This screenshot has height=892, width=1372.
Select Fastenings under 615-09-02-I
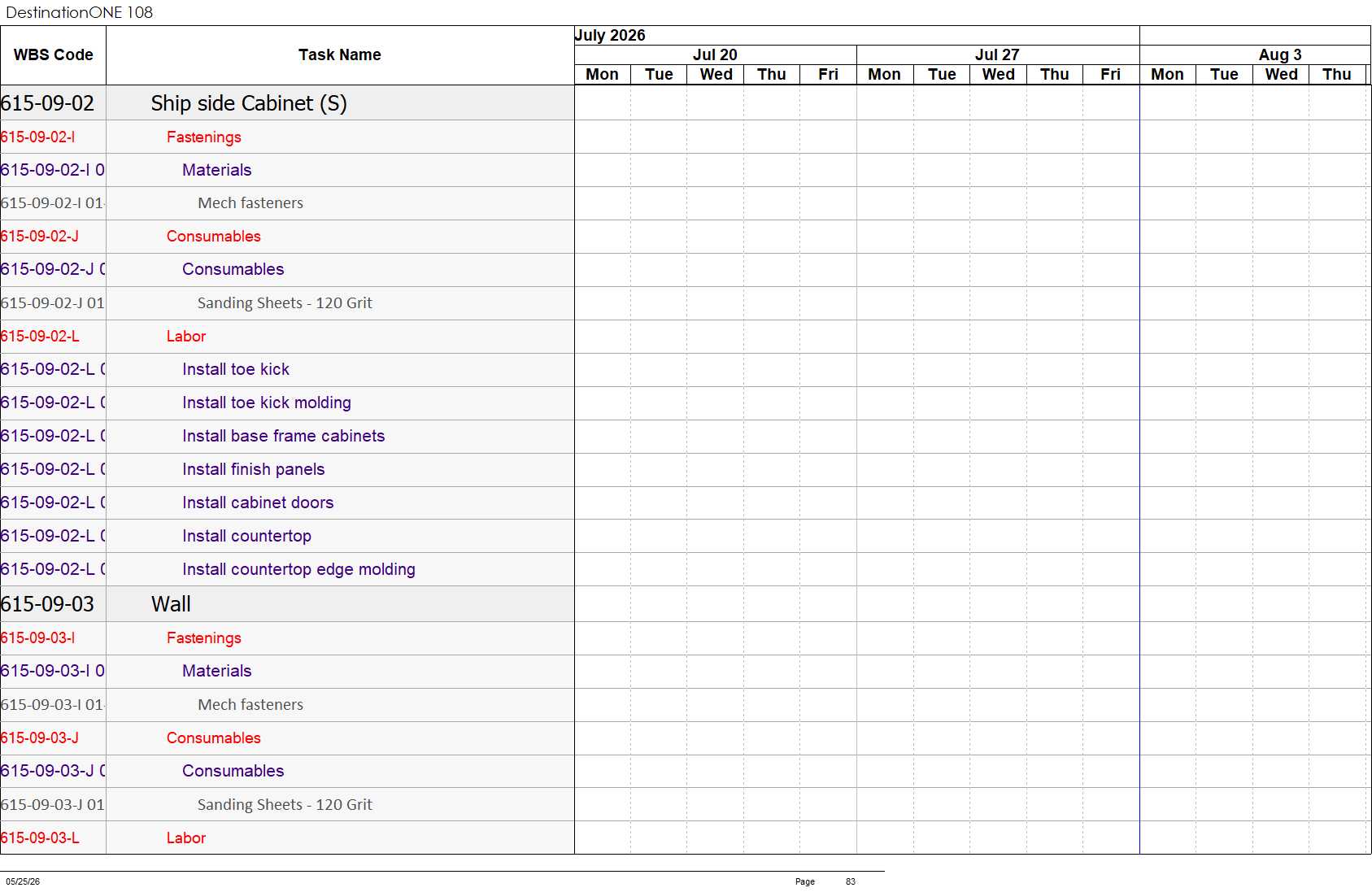[203, 137]
